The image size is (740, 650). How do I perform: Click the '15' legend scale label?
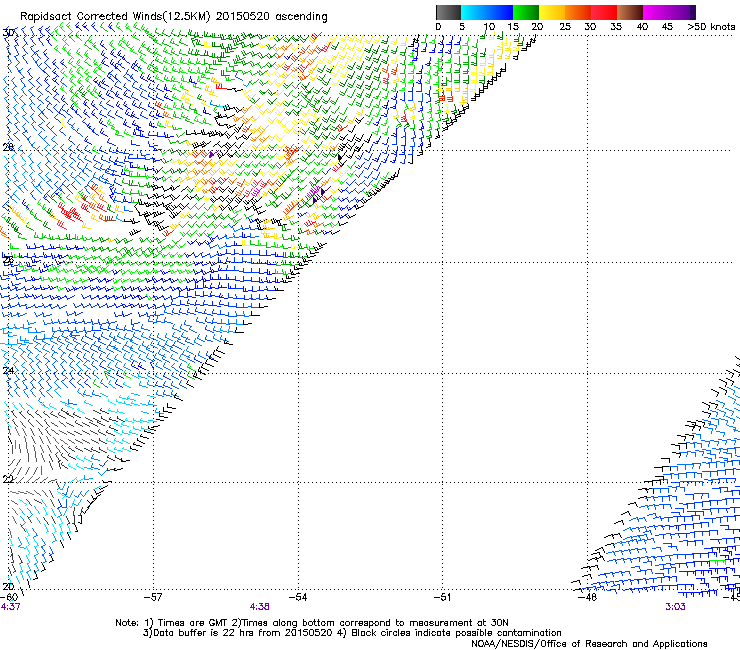[513, 27]
